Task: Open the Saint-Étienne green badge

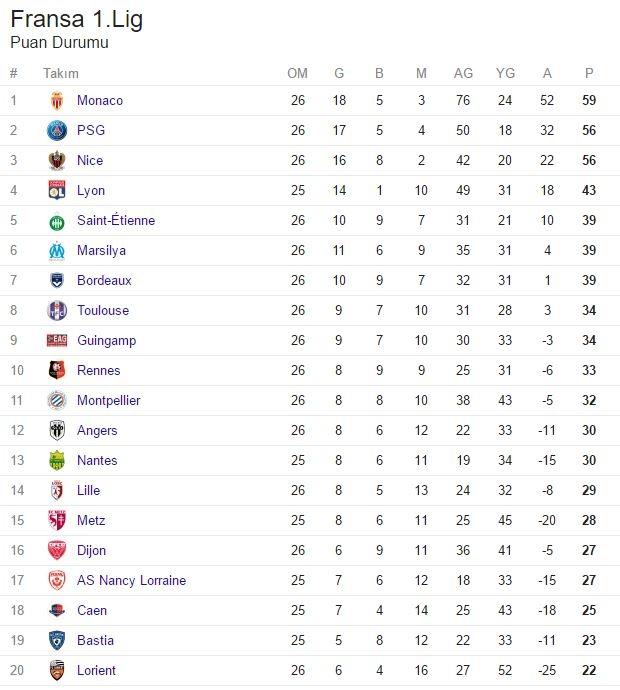Action: pos(57,223)
